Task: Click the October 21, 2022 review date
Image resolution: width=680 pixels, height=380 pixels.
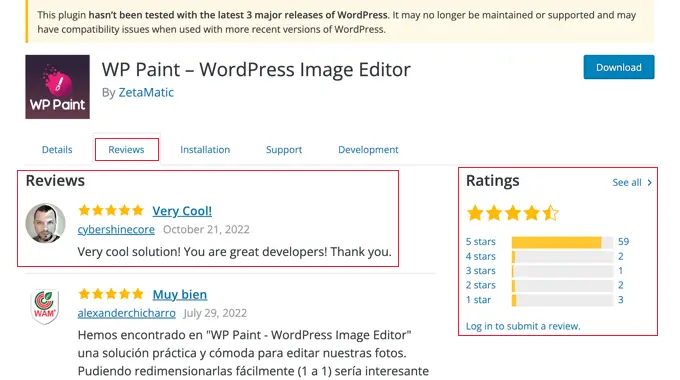Action: 206,229
